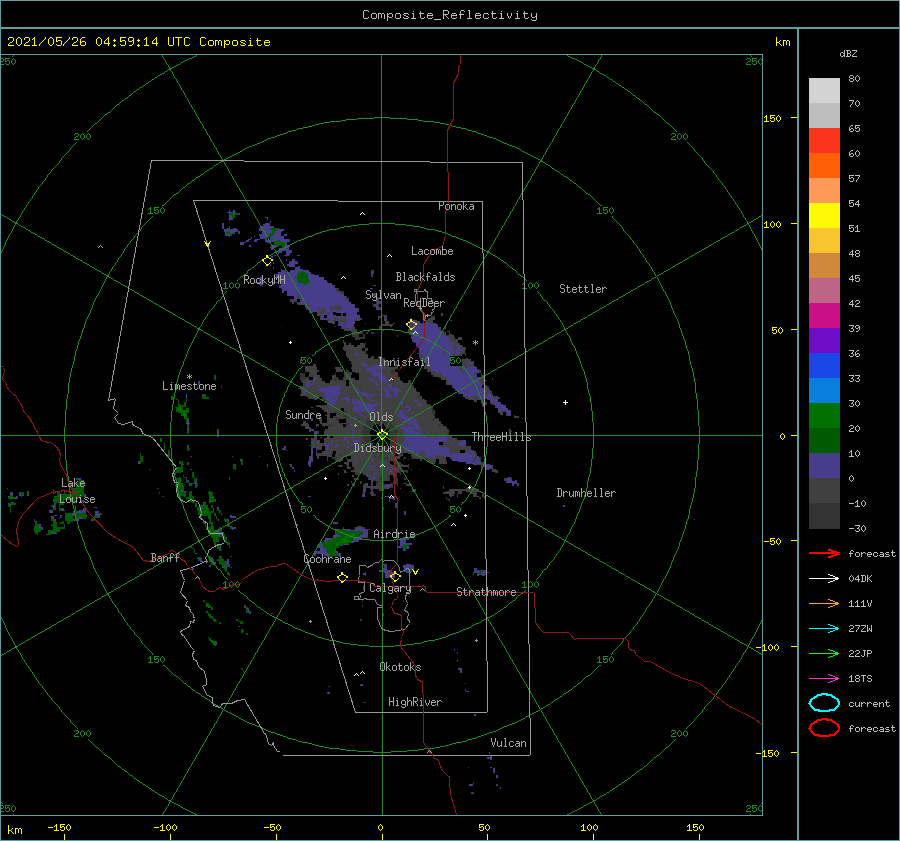Click the white plus marker west of Drumheller
900x841 pixels.
click(x=565, y=402)
